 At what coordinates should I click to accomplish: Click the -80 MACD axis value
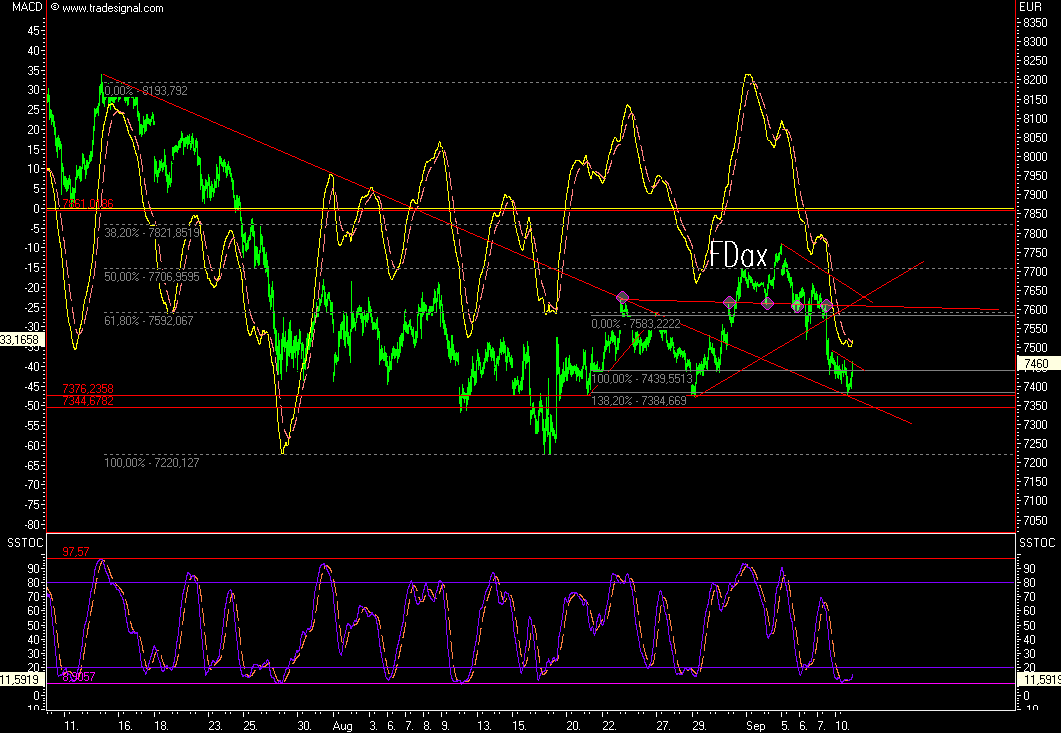31,525
